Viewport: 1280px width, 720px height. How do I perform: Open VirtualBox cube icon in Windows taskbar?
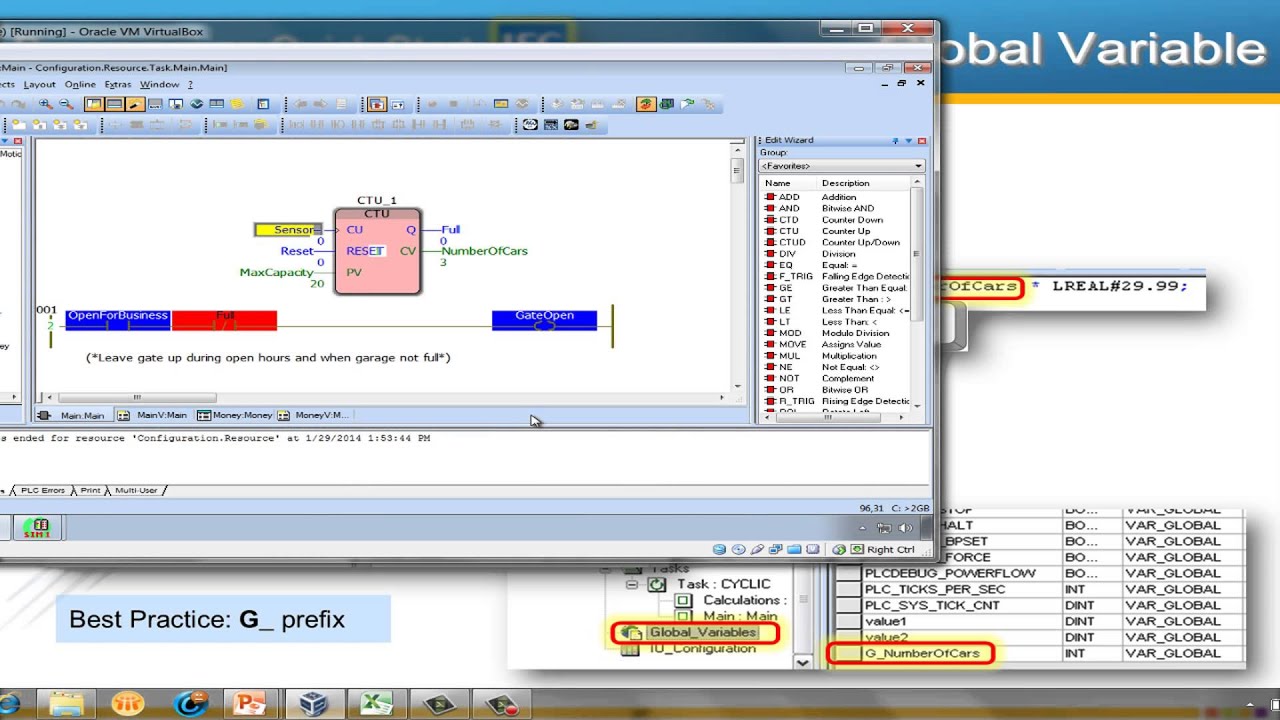pos(313,703)
